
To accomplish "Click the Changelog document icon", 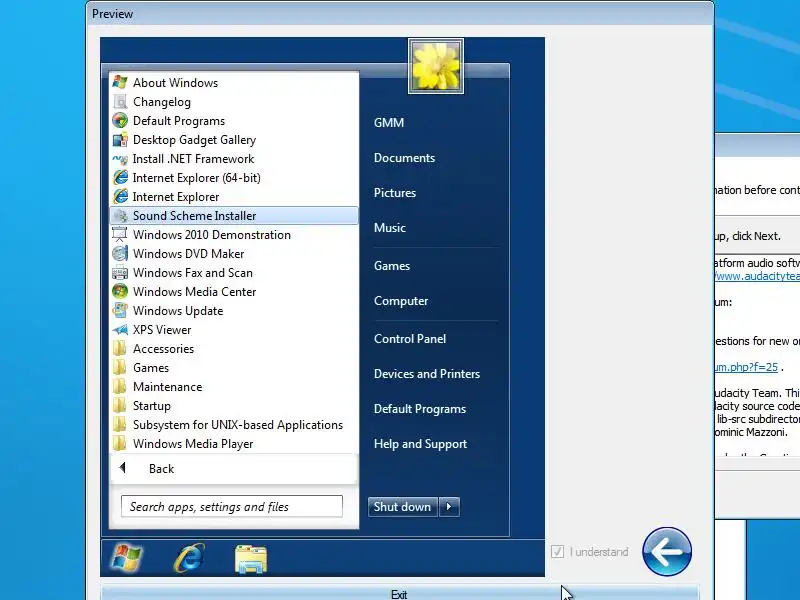I will pyautogui.click(x=120, y=102).
